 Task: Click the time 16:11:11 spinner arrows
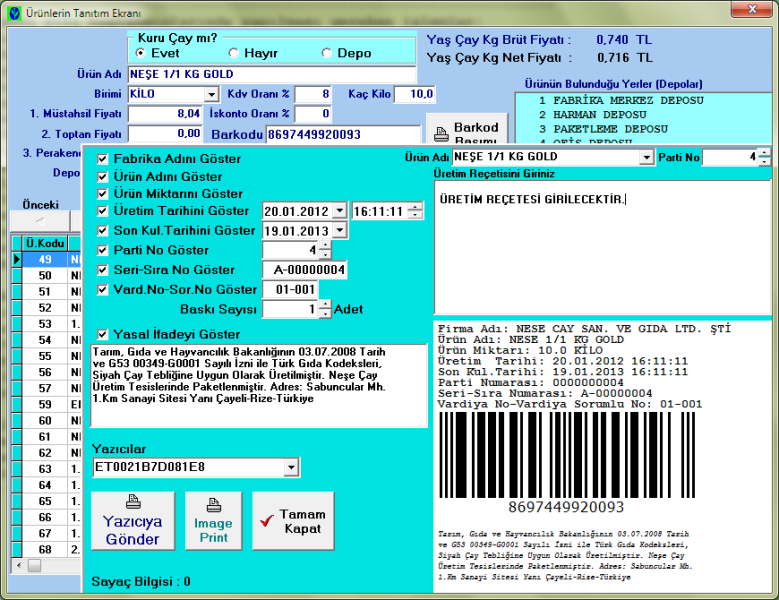415,211
